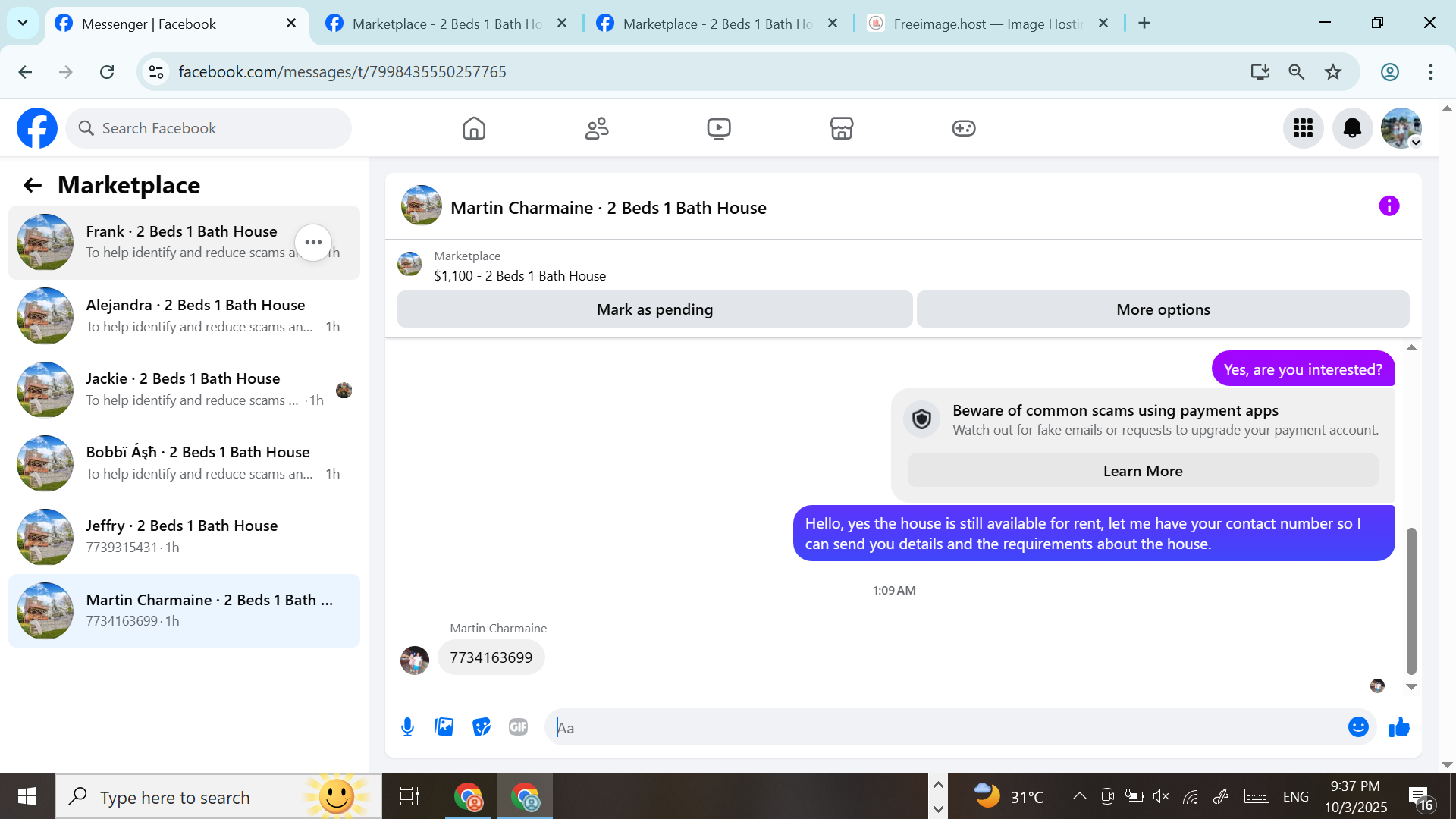
Task: Open the ENG language selector
Action: pos(1296,796)
